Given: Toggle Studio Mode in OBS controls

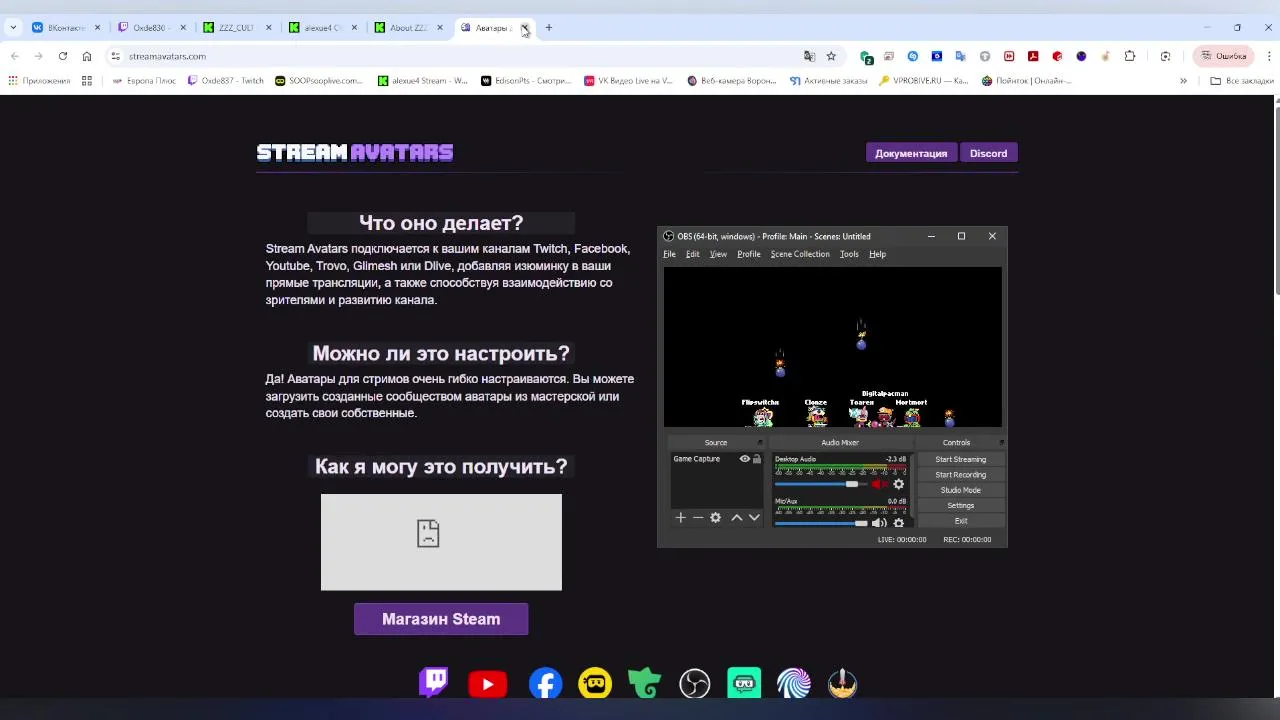Looking at the screenshot, I should pos(960,490).
